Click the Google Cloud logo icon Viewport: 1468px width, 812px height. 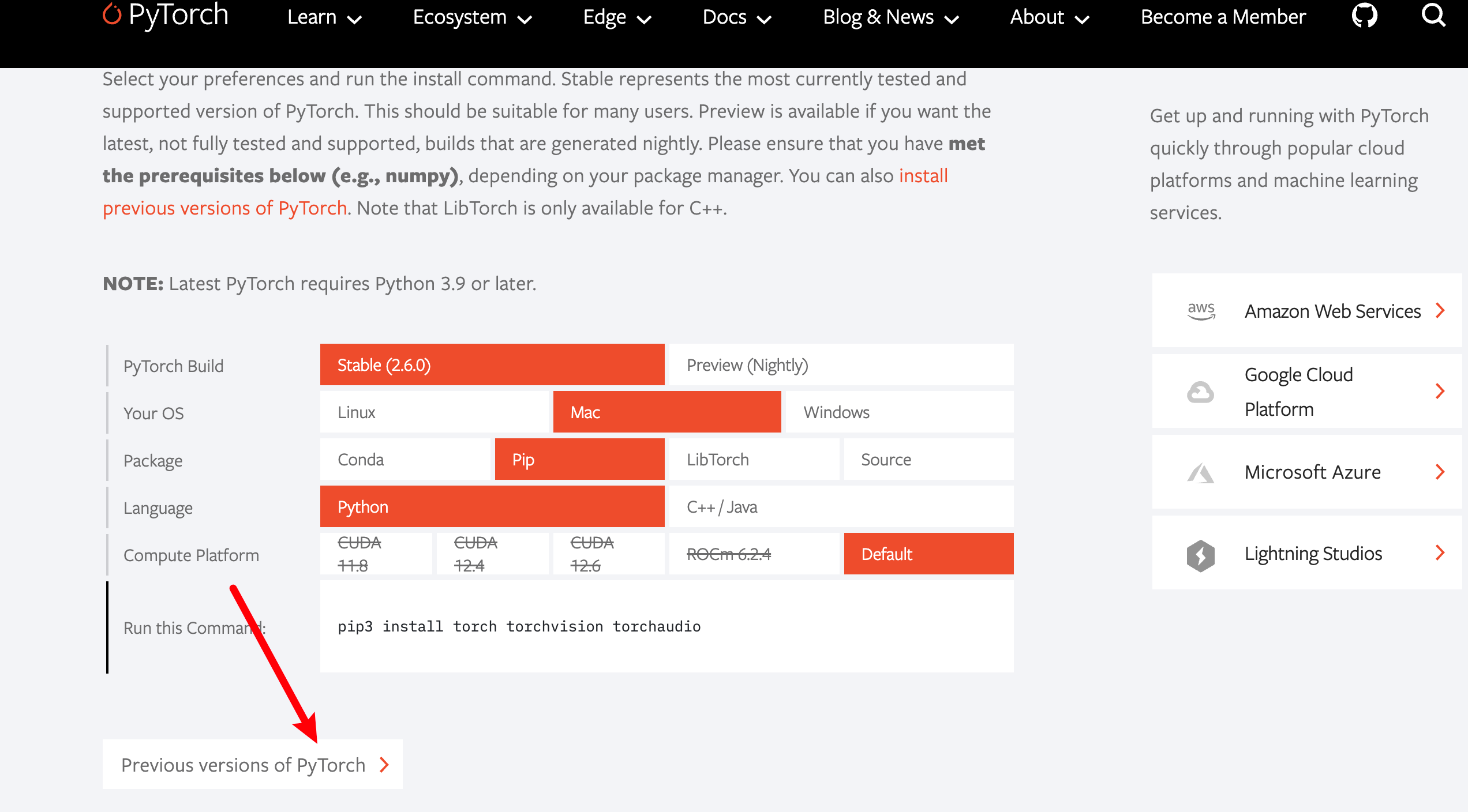tap(1200, 392)
